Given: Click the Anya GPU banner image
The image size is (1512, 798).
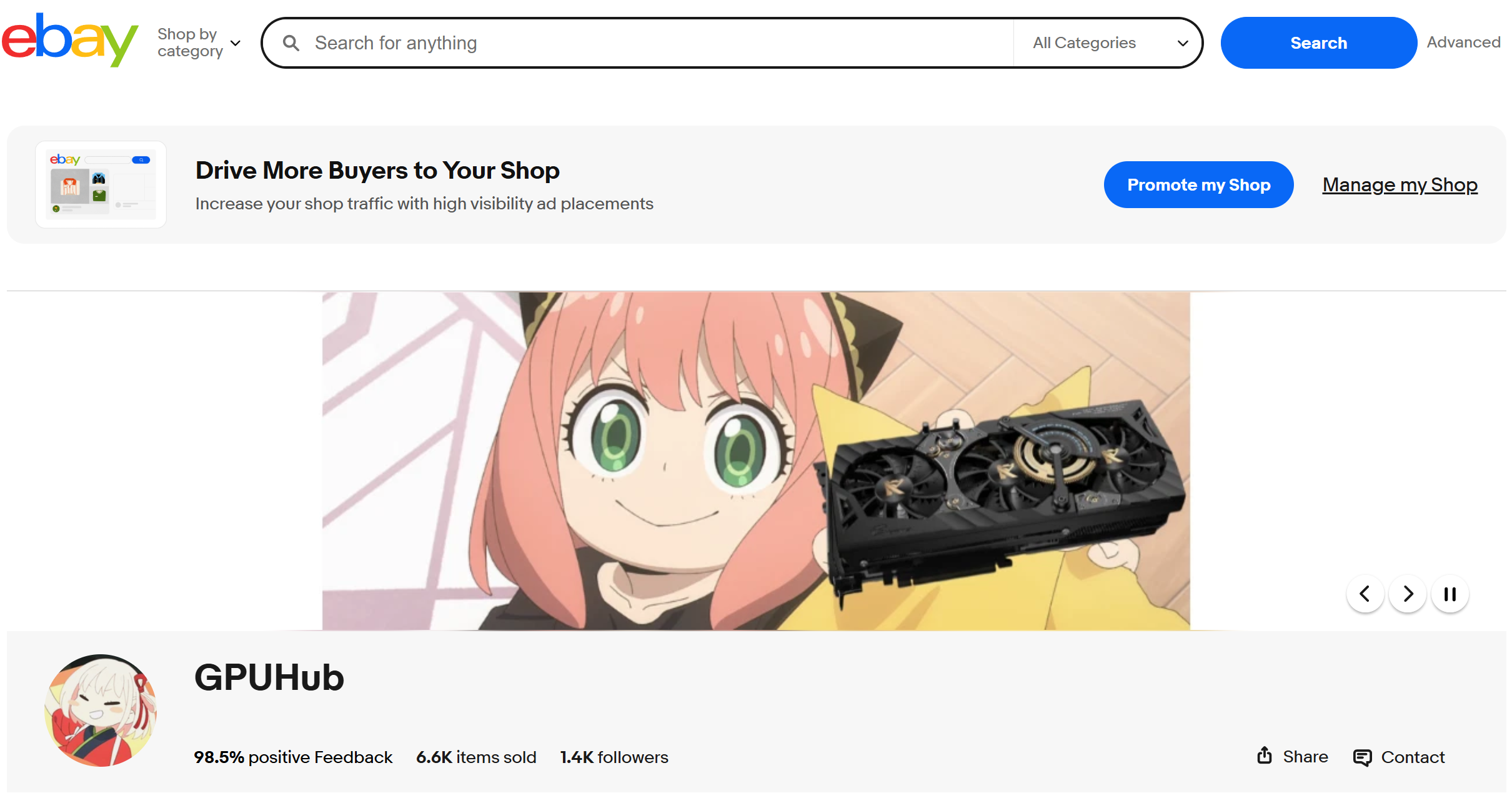Looking at the screenshot, I should pos(756,461).
